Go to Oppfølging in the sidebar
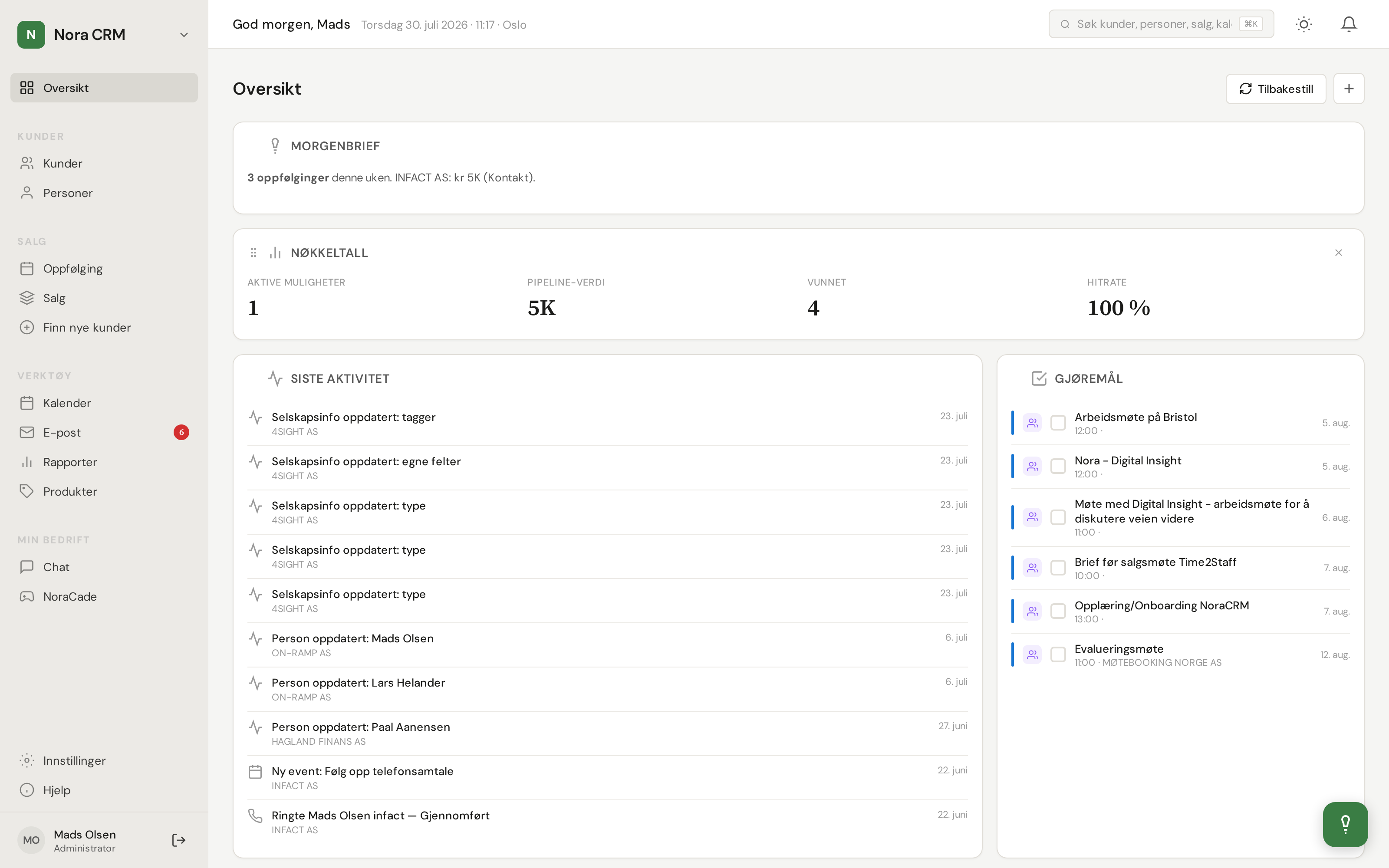Viewport: 1389px width, 868px height. point(104,269)
